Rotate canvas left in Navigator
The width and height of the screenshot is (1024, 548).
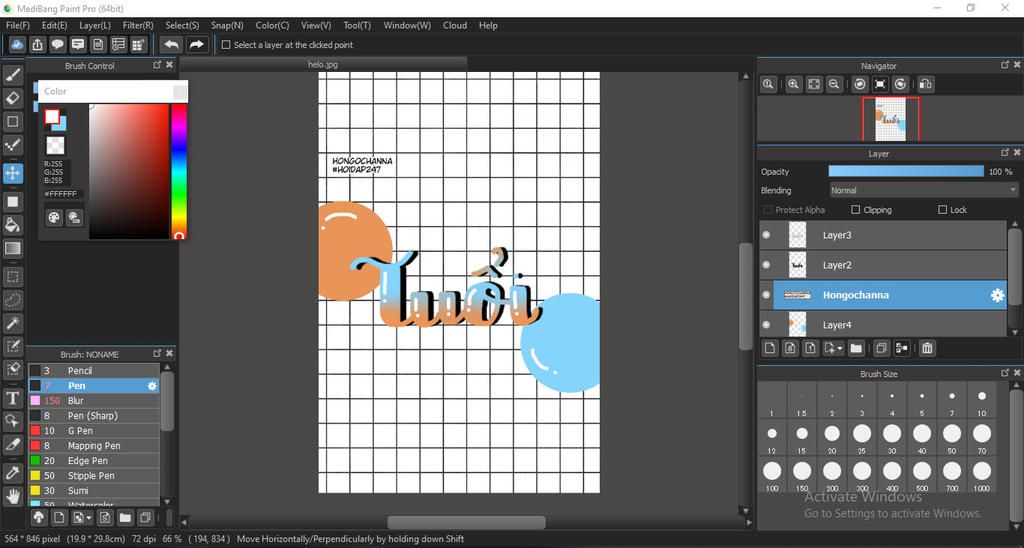click(860, 84)
